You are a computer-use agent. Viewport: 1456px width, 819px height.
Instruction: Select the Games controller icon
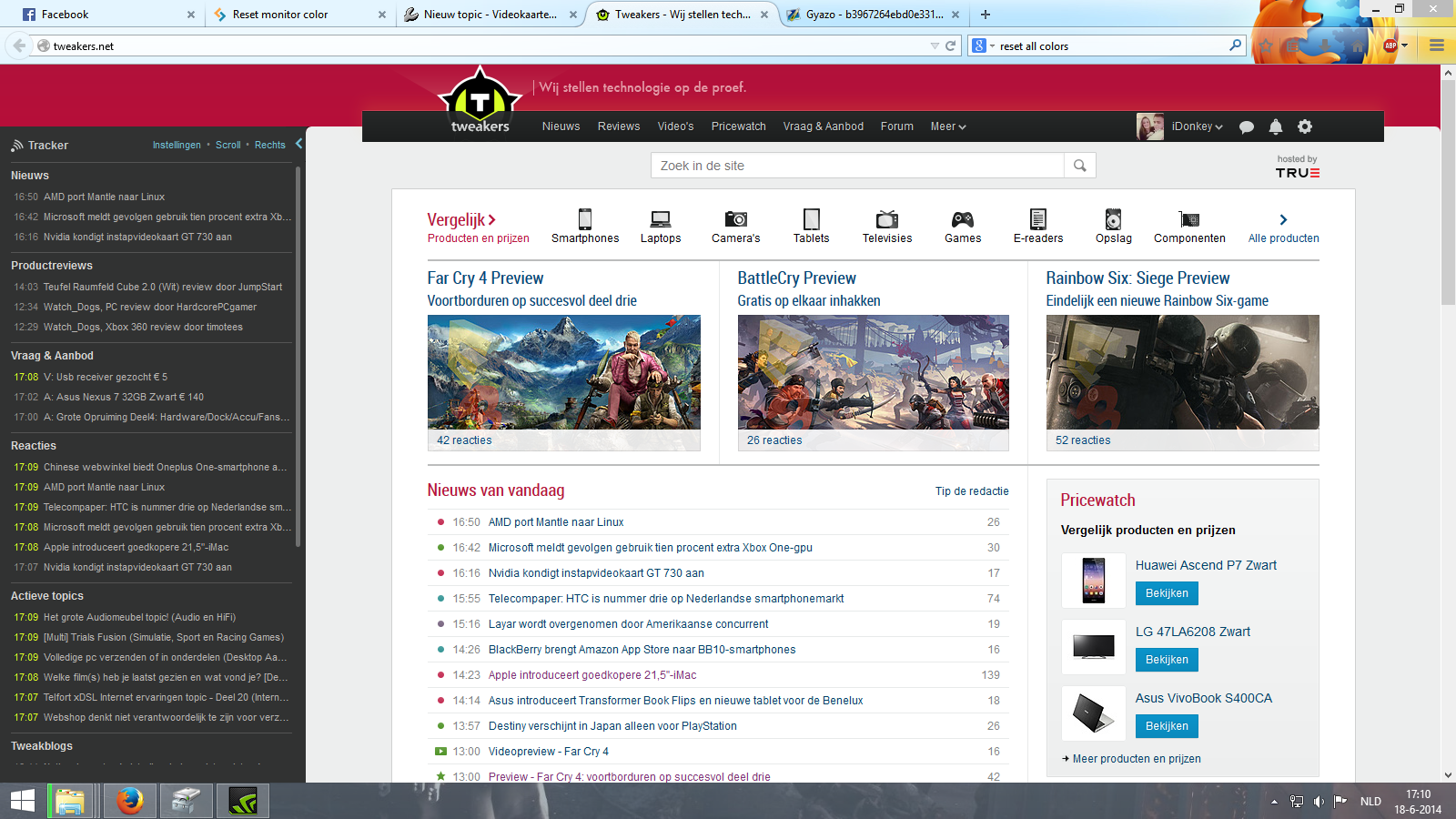[963, 219]
